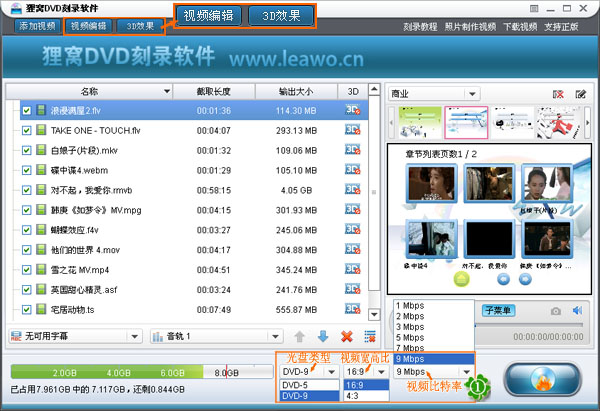Image resolution: width=600 pixels, height=411 pixels.
Task: Select the red running figure template thumbnail
Action: click(558, 122)
